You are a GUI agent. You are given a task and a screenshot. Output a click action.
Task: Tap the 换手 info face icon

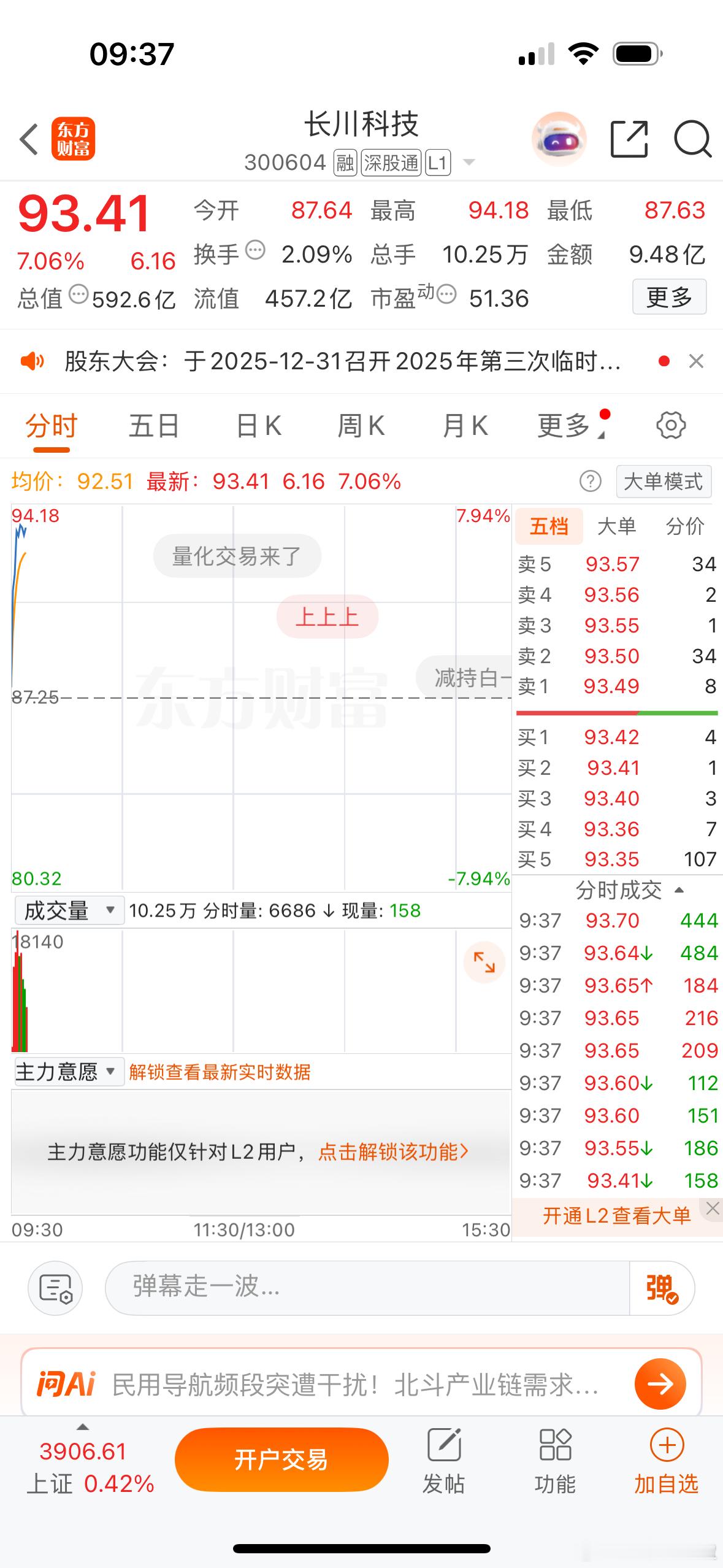pos(255,250)
